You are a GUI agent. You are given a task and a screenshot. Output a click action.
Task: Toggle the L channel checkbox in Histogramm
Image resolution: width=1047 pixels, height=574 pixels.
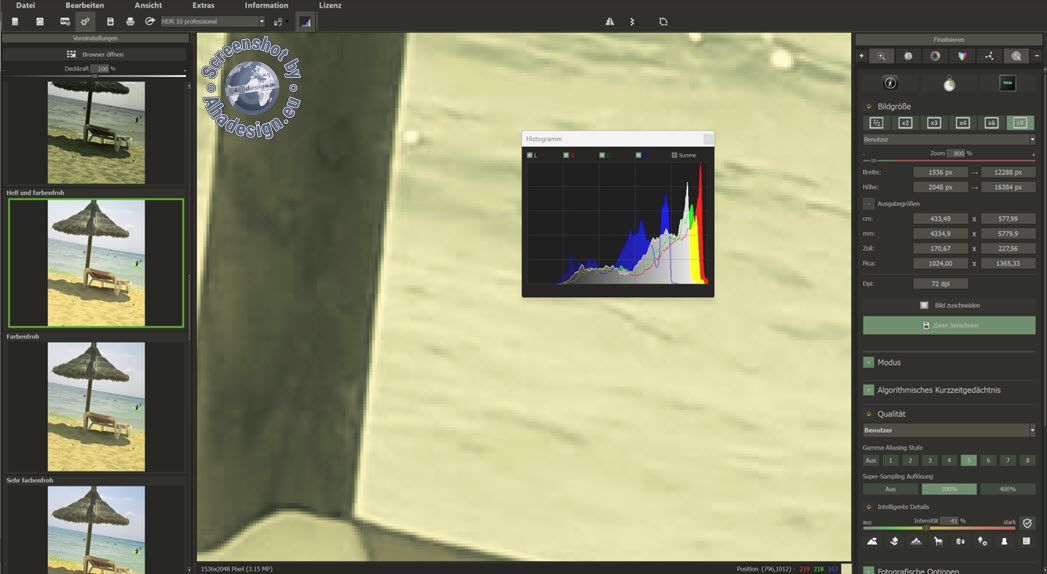tap(530, 155)
